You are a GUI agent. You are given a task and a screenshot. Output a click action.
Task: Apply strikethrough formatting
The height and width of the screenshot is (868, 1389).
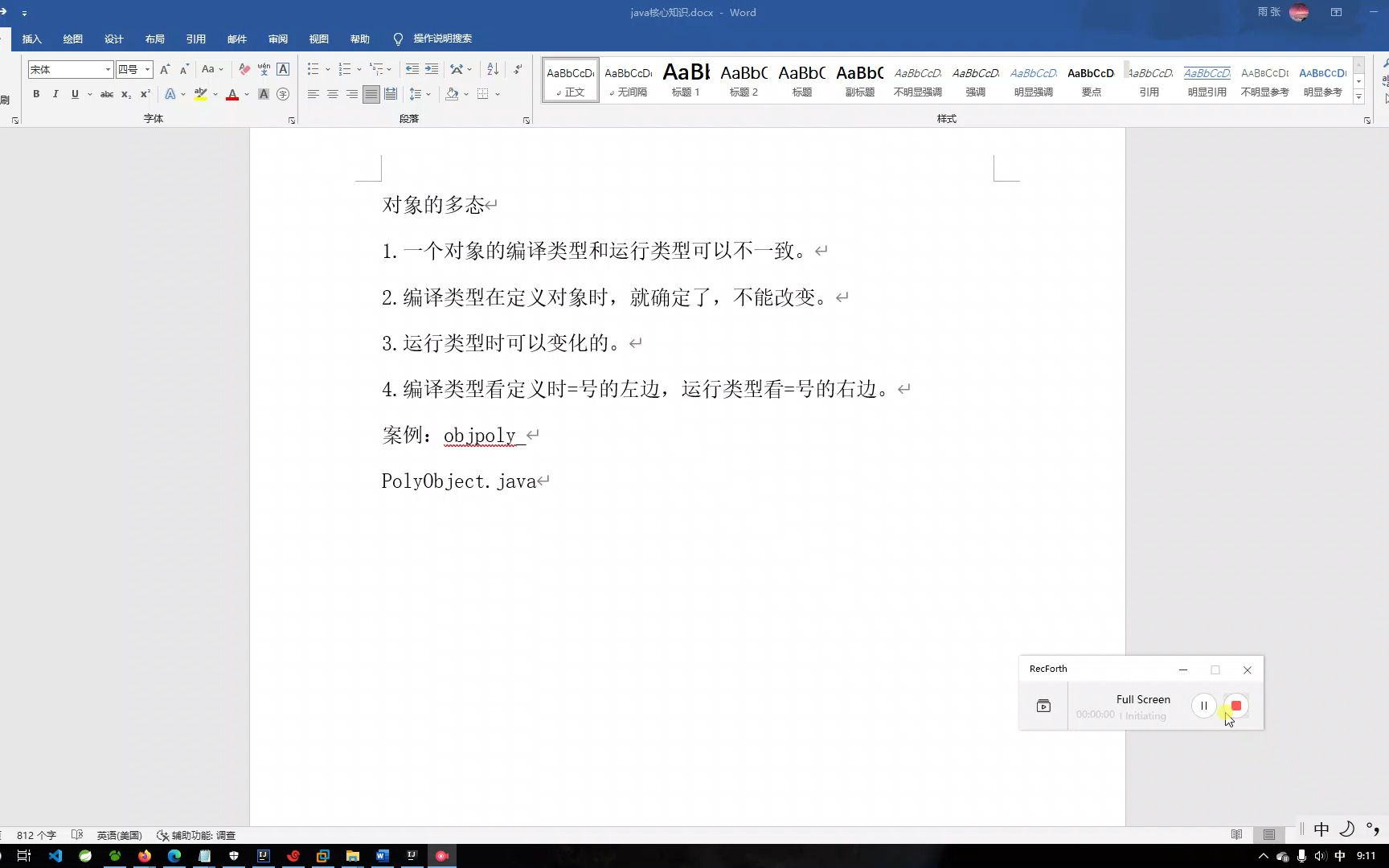pos(107,94)
